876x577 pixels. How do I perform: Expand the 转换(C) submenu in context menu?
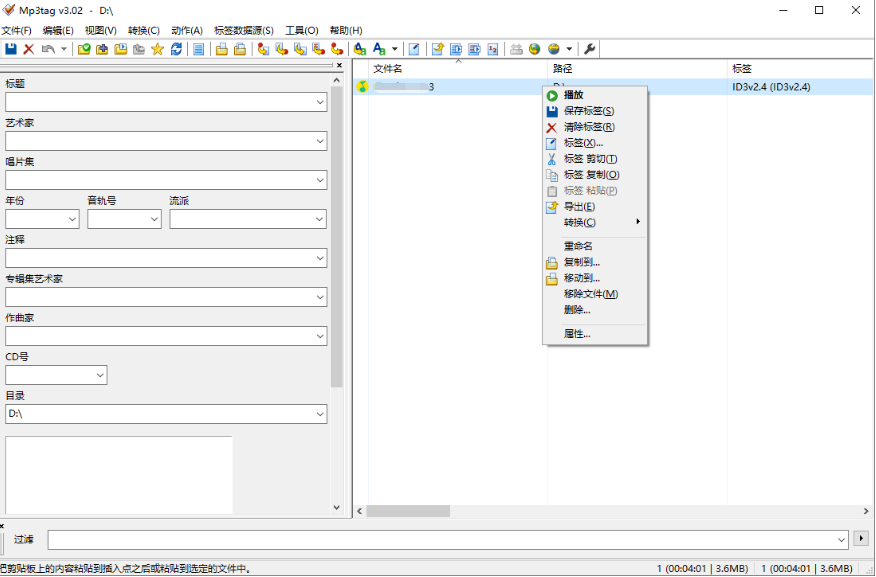[595, 222]
